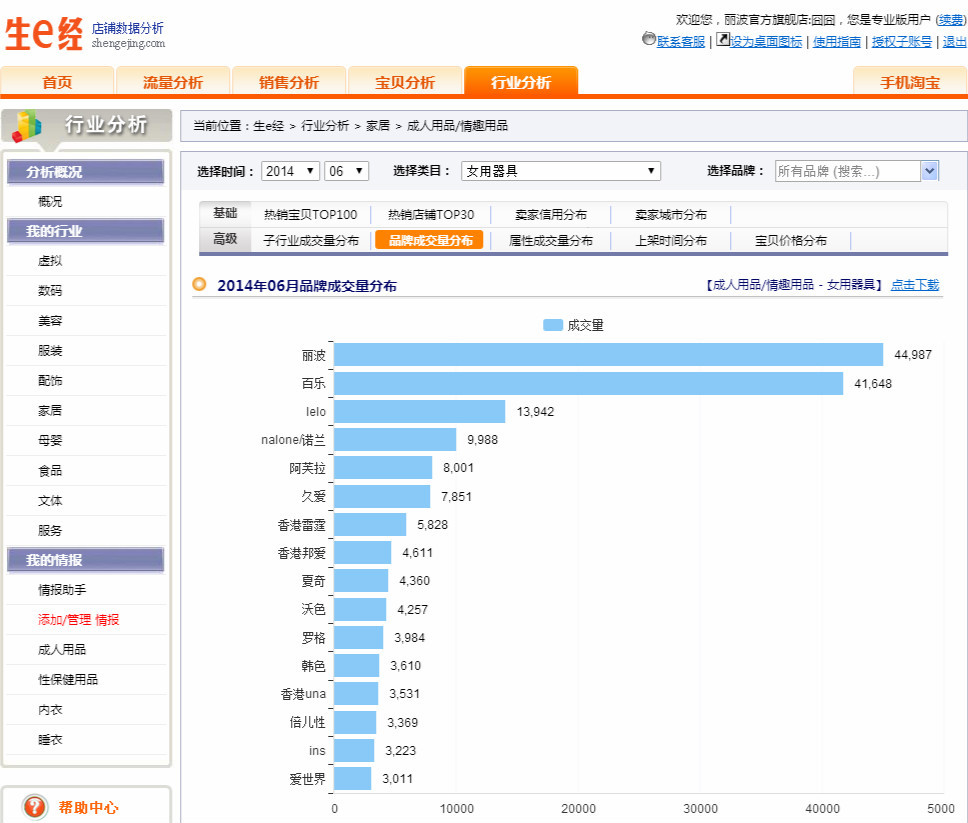This screenshot has width=968, height=823.
Task: Open the month 06 dropdown
Action: point(347,171)
